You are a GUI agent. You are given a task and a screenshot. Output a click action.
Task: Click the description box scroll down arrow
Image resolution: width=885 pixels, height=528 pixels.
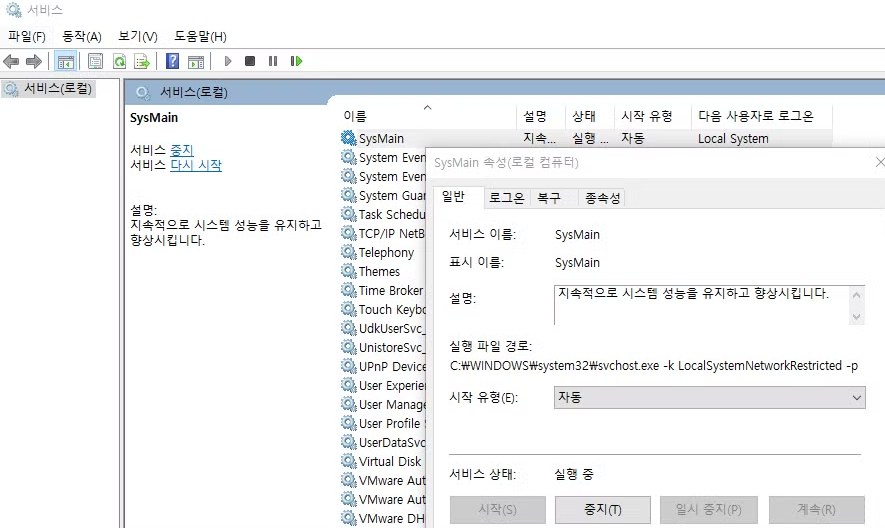coord(856,317)
